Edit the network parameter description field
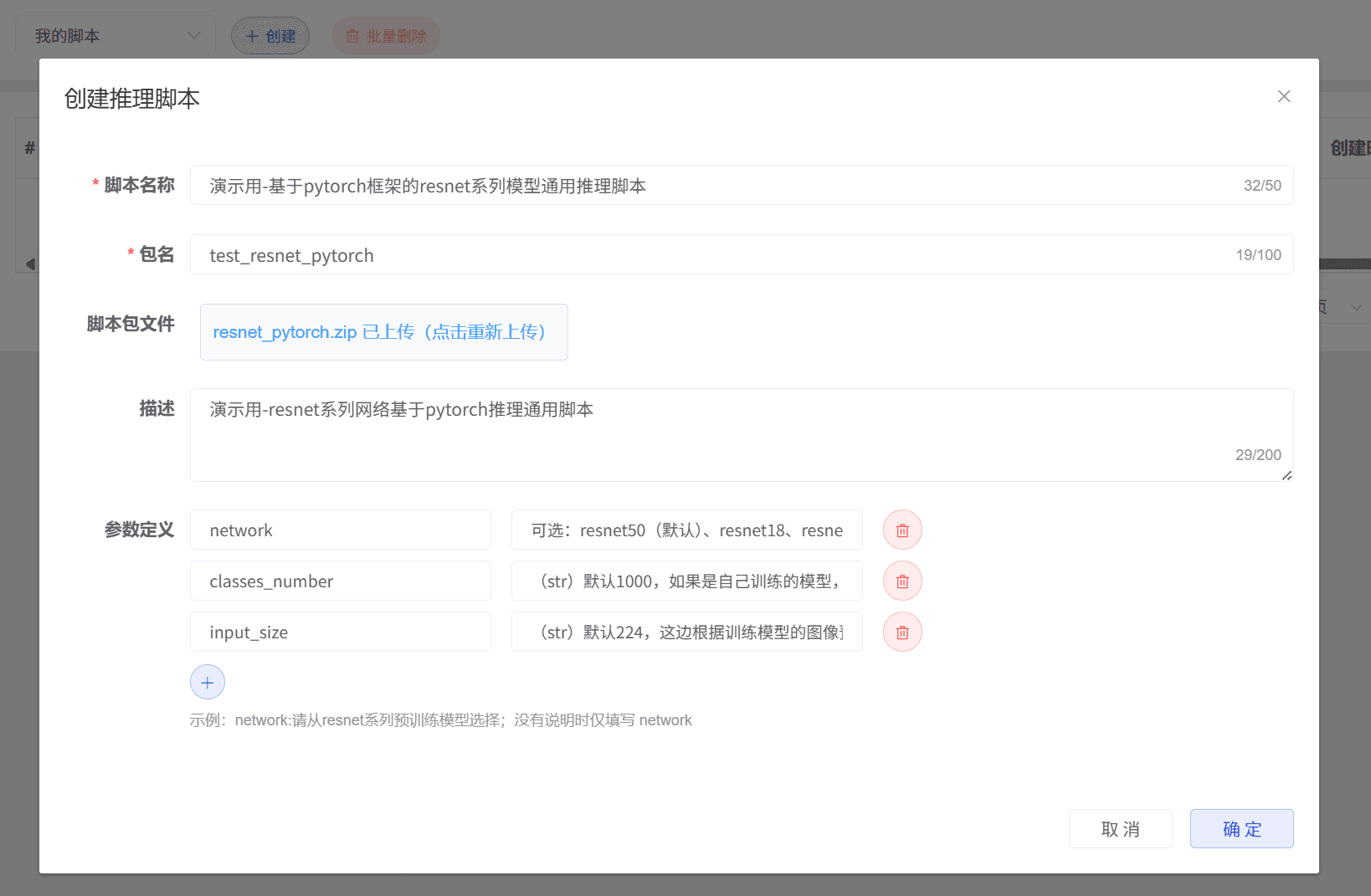1371x896 pixels. pos(686,530)
